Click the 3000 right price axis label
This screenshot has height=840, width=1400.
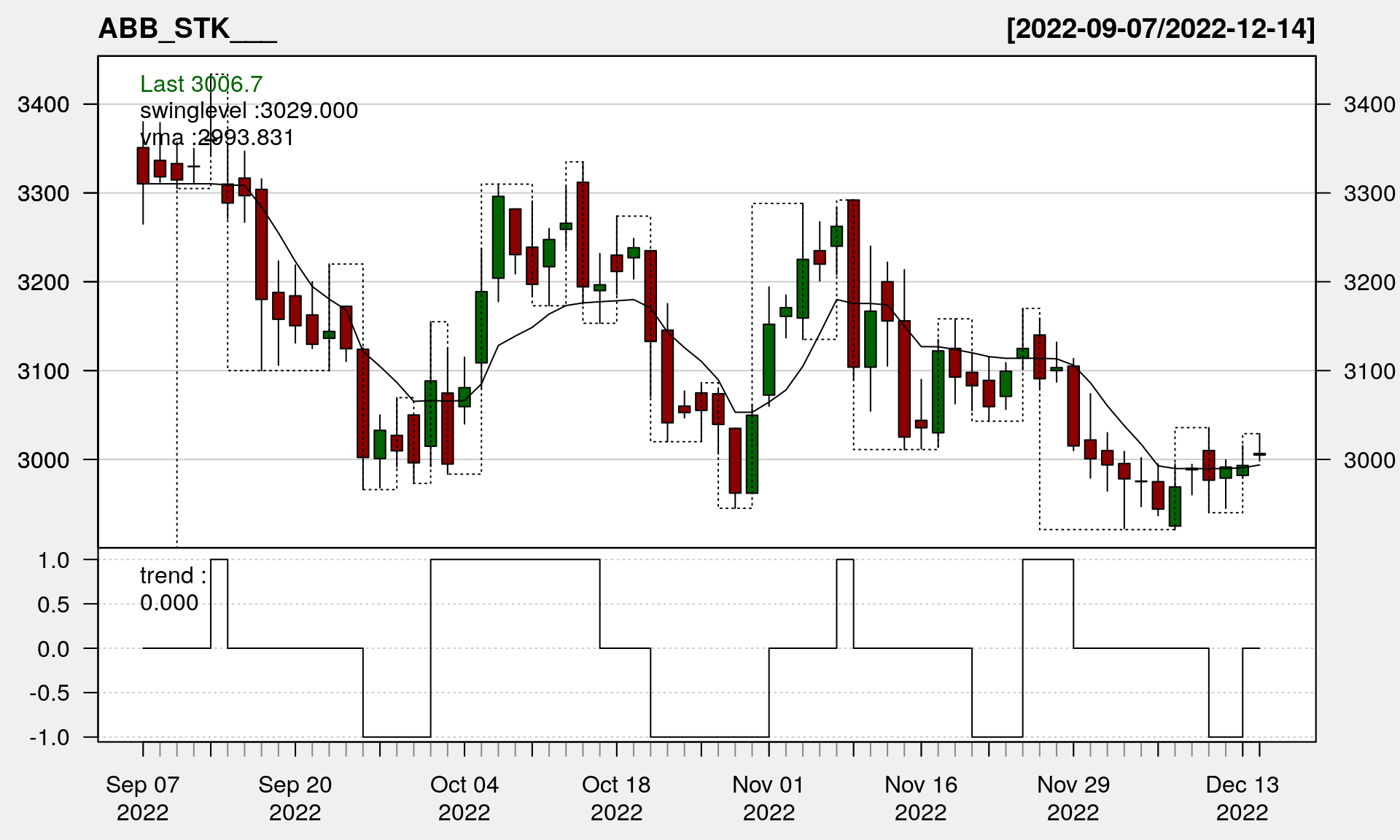pos(1369,460)
